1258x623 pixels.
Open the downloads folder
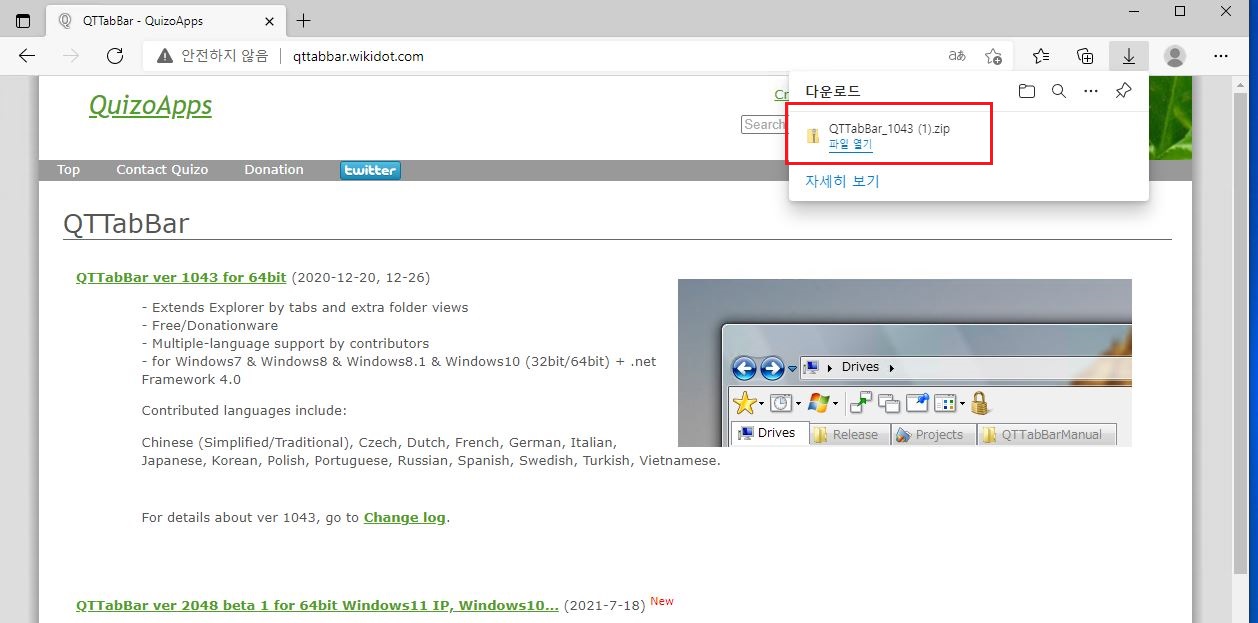tap(1027, 91)
